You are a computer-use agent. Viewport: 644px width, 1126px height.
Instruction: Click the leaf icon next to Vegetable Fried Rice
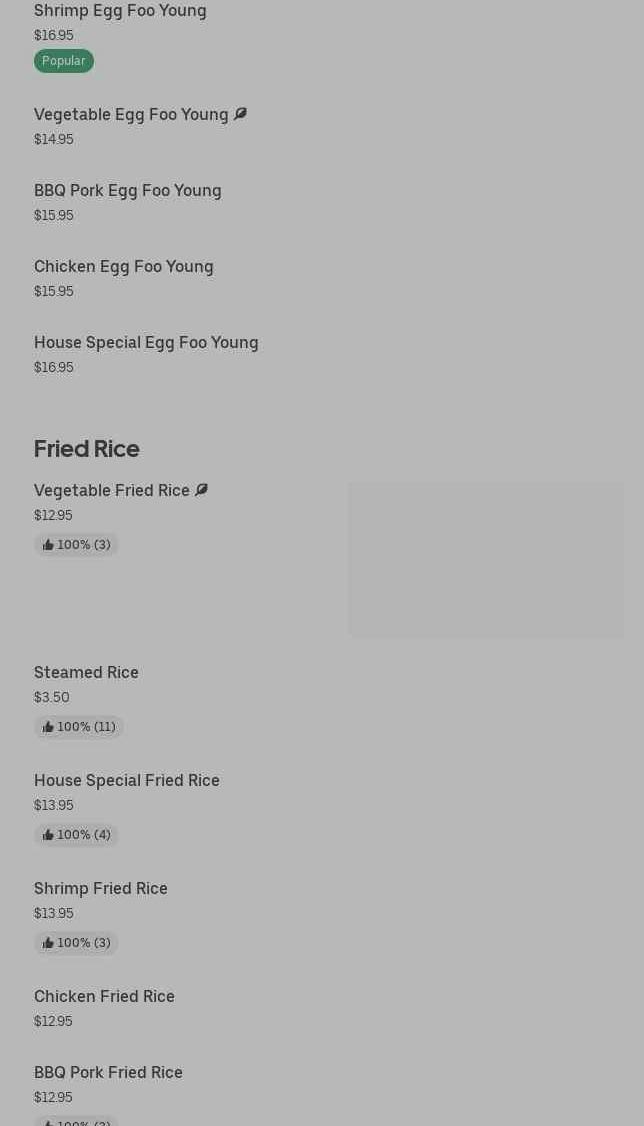201,490
